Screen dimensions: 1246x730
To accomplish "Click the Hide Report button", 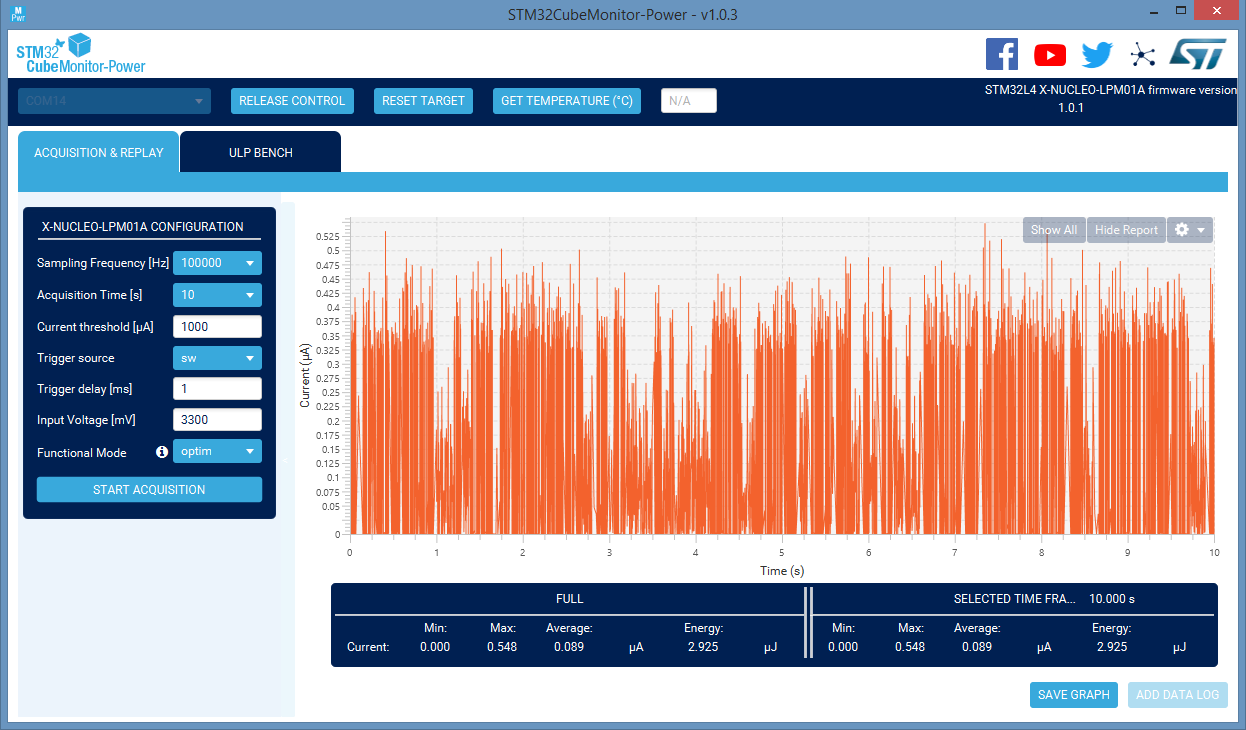I will (1126, 230).
